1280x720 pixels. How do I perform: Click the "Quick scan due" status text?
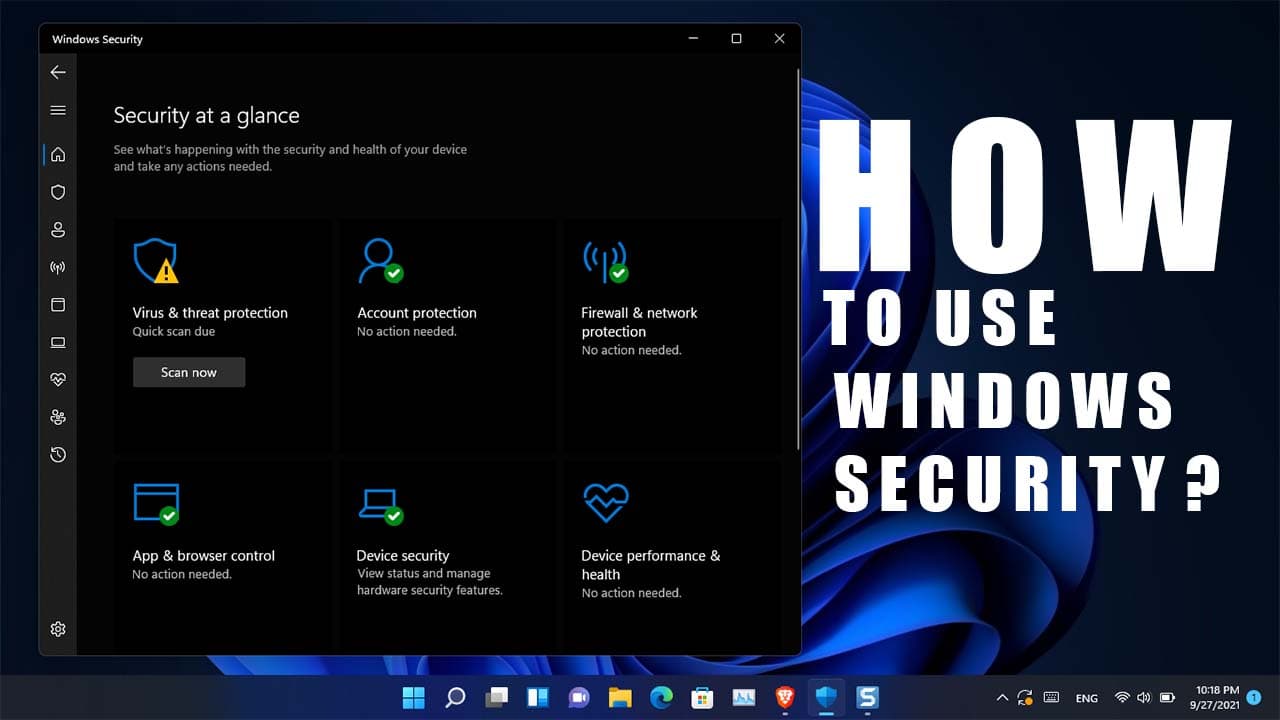(174, 332)
